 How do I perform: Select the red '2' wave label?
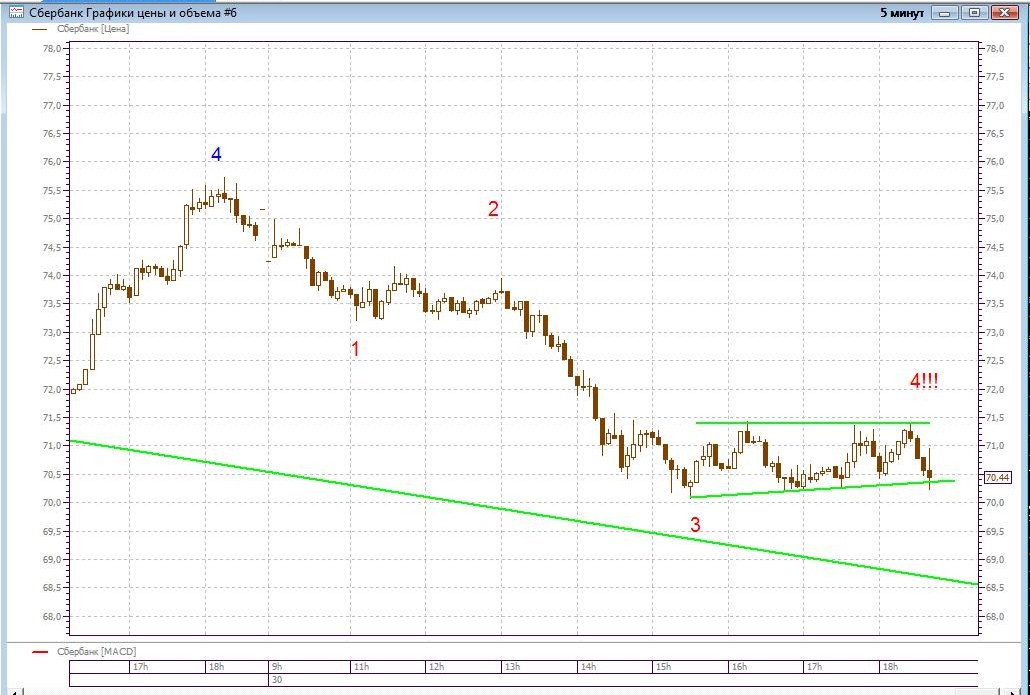point(493,209)
